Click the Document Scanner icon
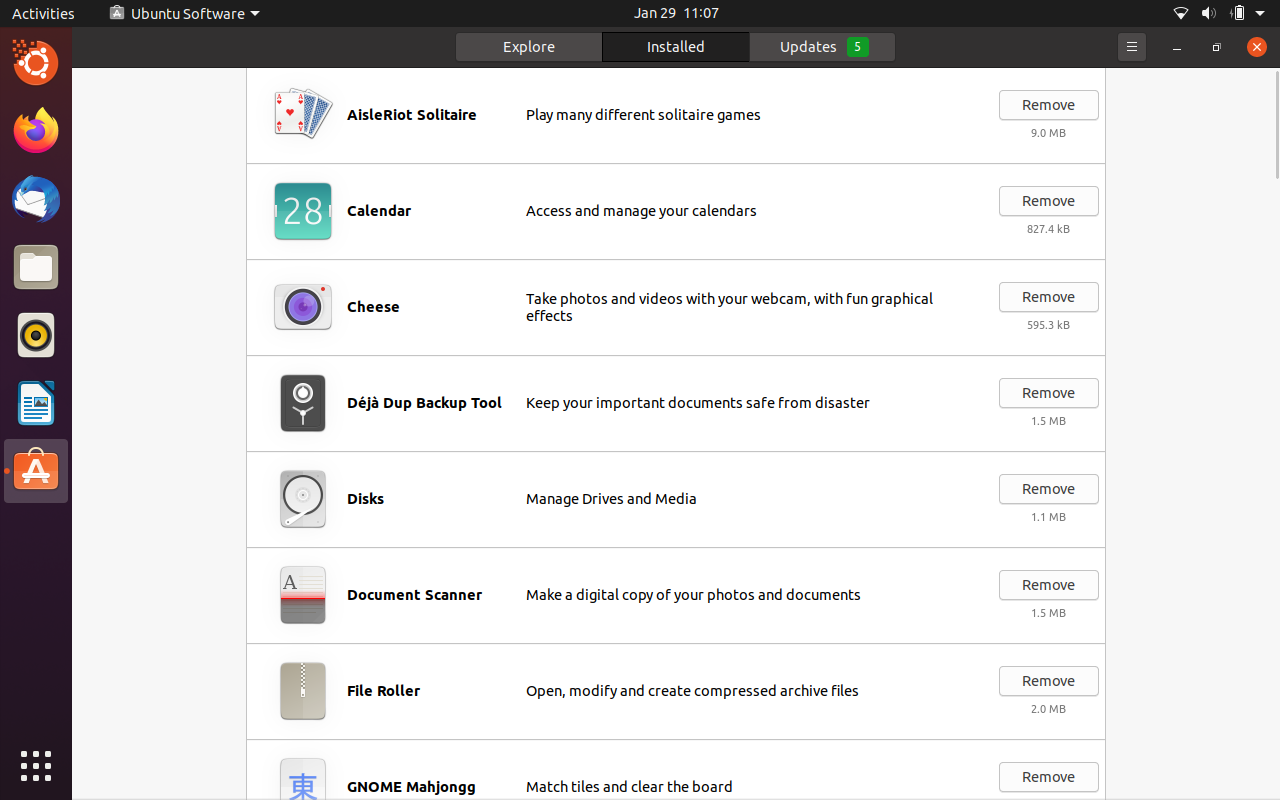Screen dimensions: 1280x800 (x=302, y=595)
